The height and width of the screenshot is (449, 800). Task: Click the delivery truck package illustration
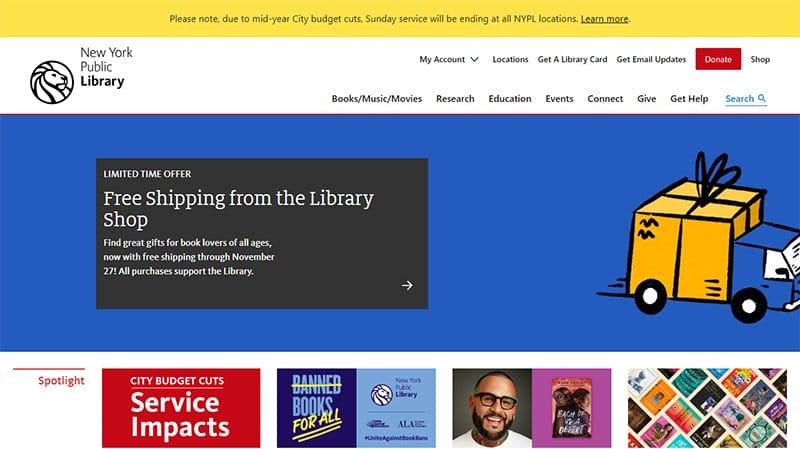(698, 237)
